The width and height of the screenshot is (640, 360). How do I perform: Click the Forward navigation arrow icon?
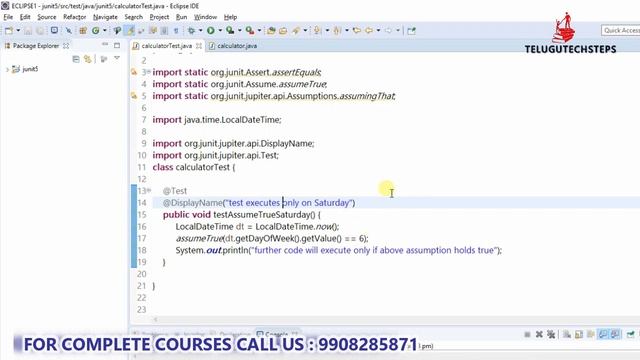[x=388, y=30]
